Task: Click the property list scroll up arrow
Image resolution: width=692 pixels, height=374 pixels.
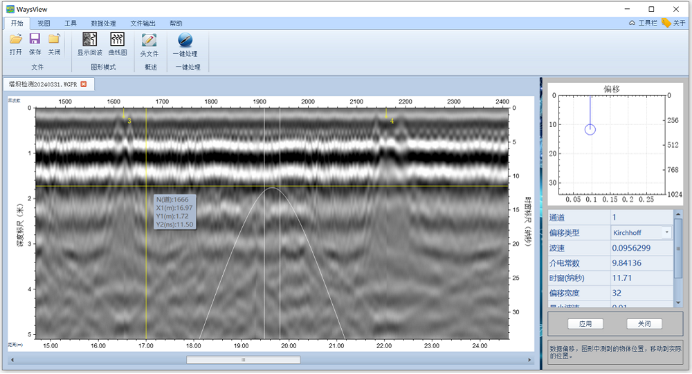Action: pyautogui.click(x=678, y=214)
